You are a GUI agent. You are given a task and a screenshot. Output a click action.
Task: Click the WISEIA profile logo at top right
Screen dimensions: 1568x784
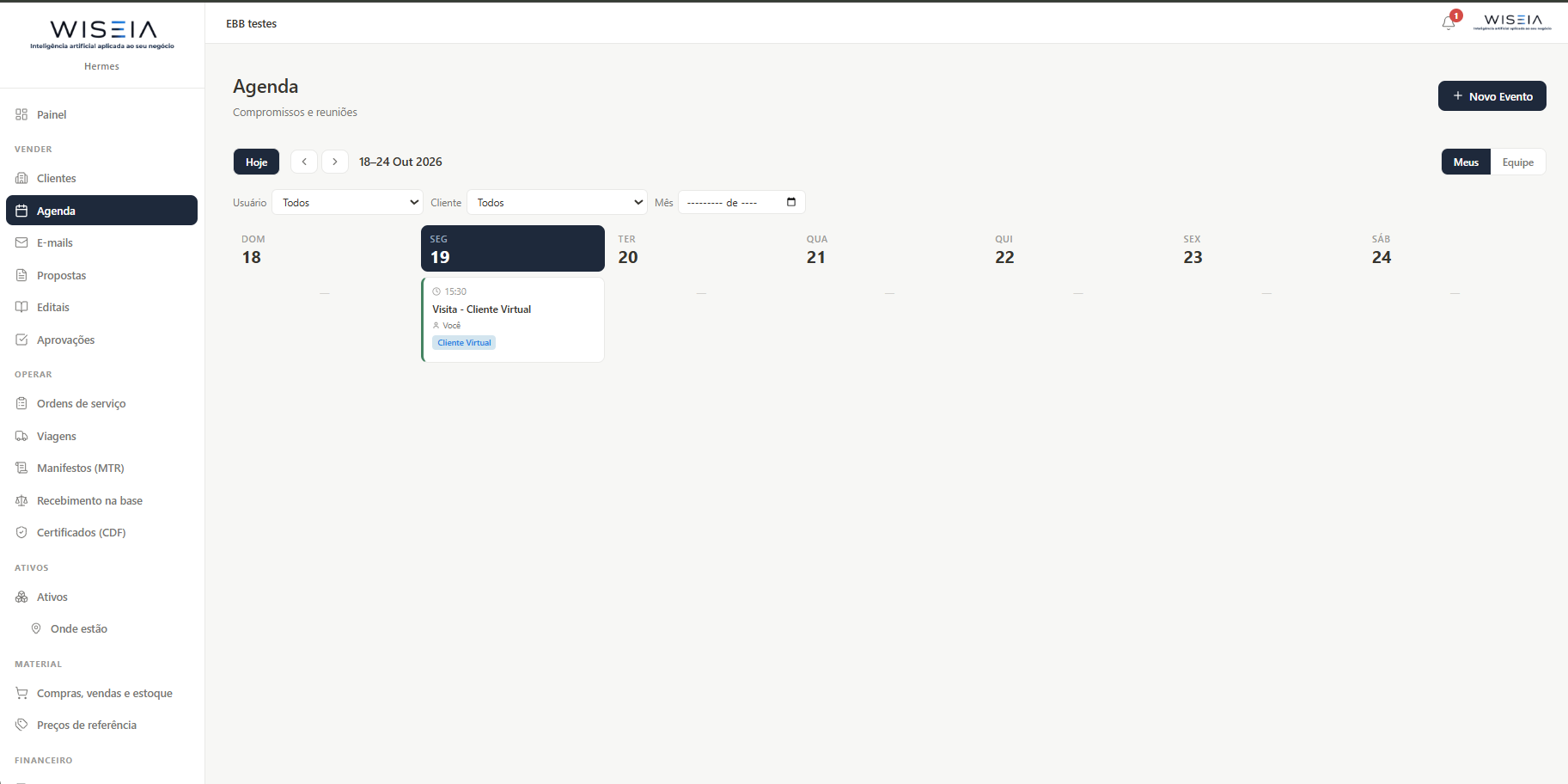1513,22
